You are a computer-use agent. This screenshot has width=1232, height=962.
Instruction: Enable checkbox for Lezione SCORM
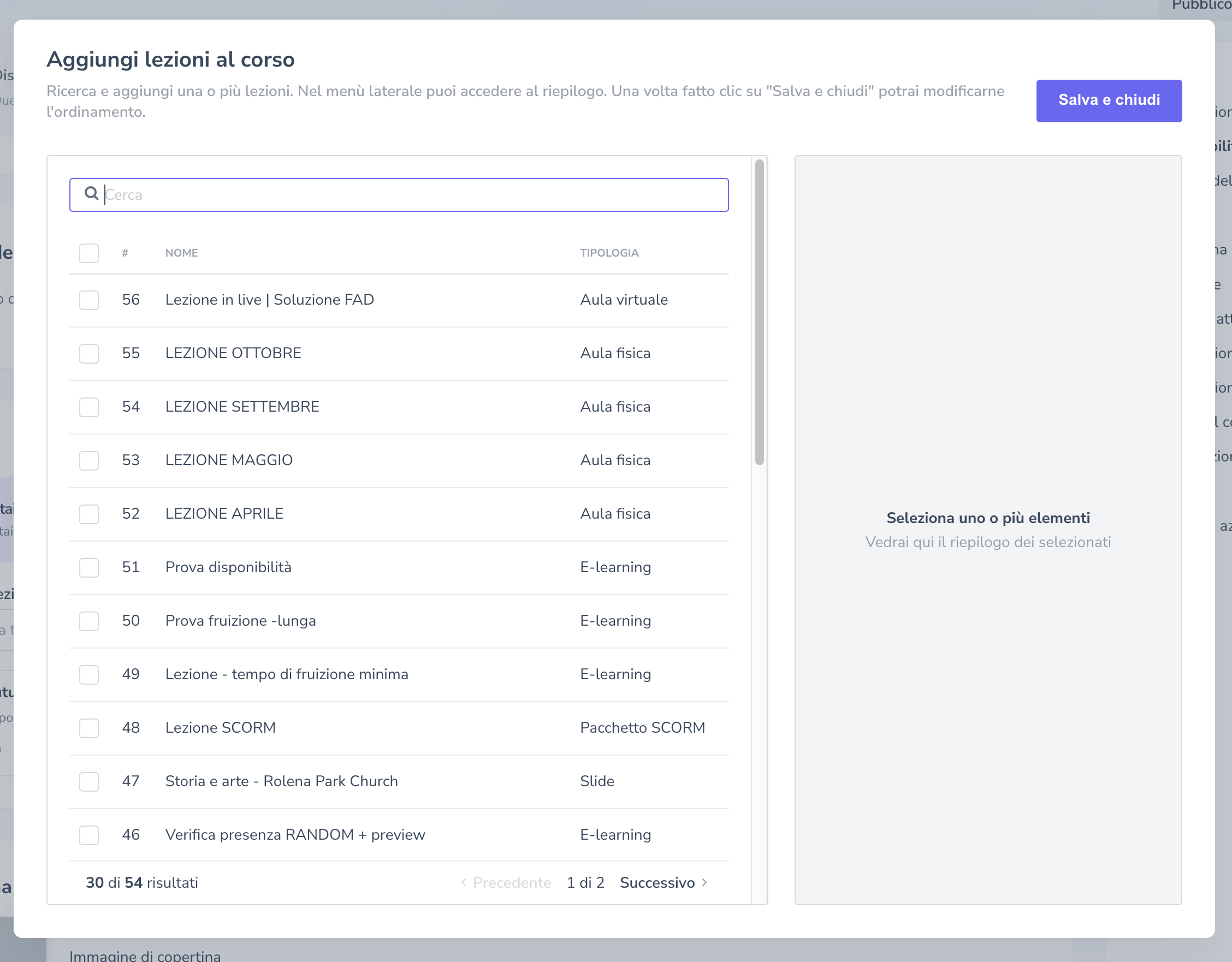click(89, 728)
